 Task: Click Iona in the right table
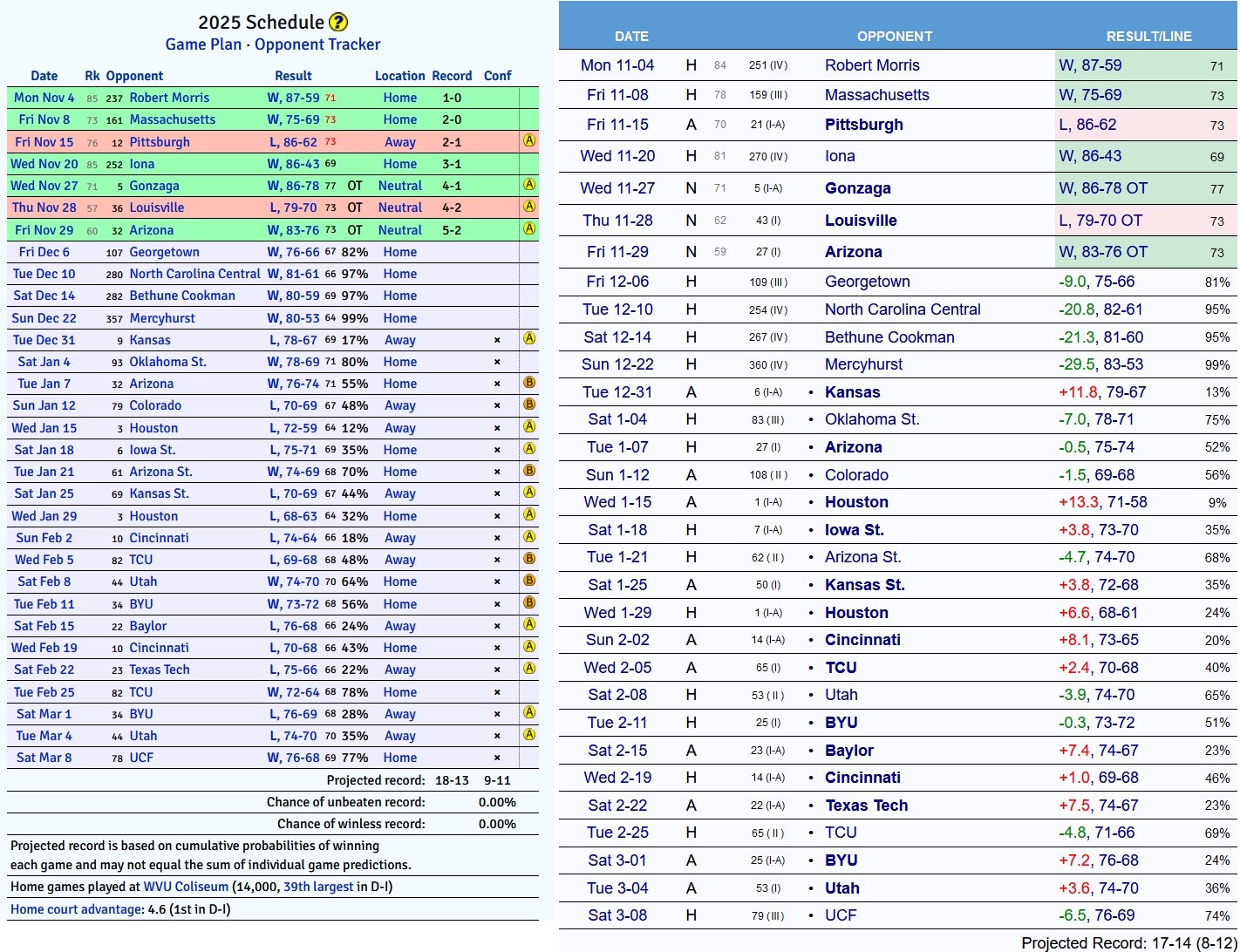click(x=840, y=156)
